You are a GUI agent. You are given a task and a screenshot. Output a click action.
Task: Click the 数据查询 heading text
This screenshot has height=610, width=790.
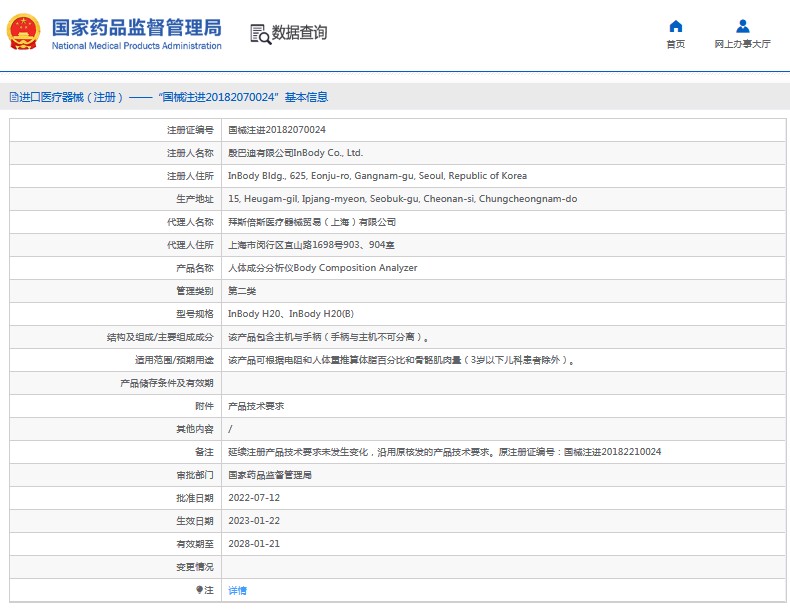299,33
